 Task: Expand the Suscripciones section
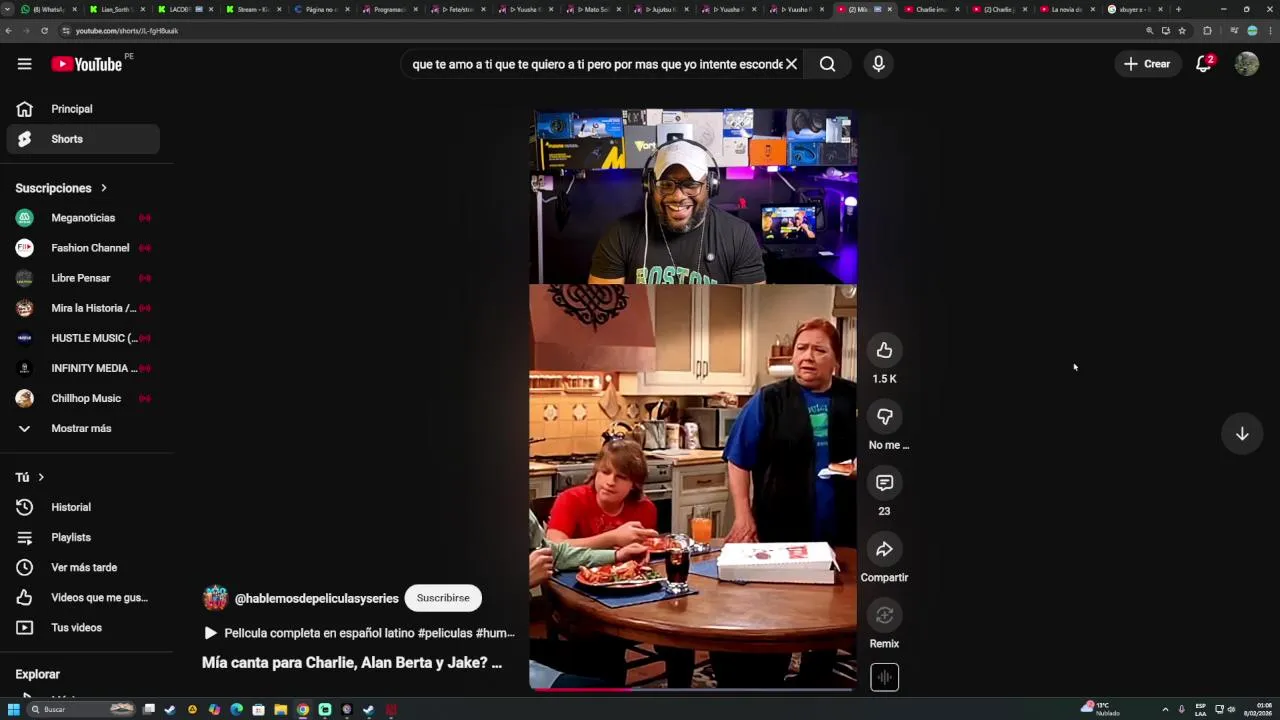tap(61, 188)
